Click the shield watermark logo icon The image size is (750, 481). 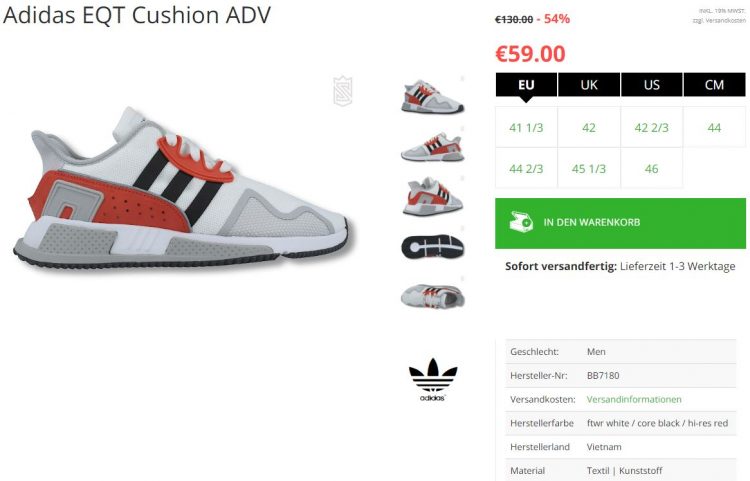click(x=342, y=91)
